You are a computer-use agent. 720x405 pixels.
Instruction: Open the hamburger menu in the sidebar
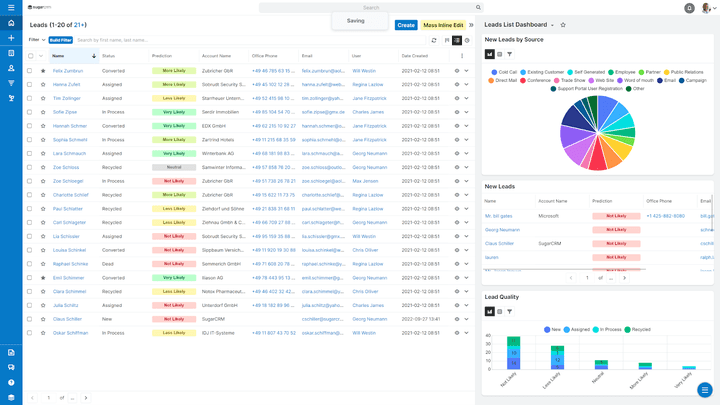pyautogui.click(x=11, y=7)
